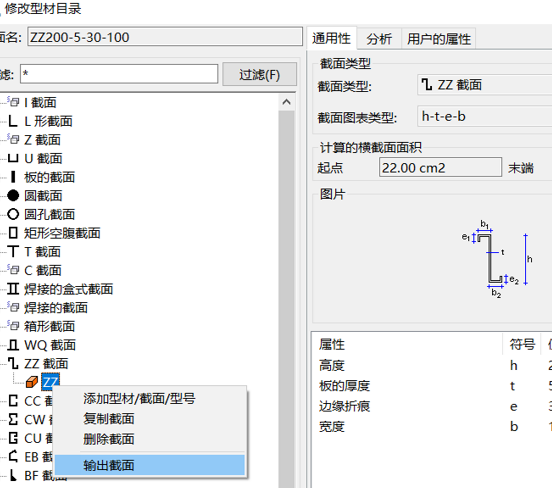This screenshot has height=488, width=552.
Task: Click the 圆截面 solid circle icon
Action: tap(13, 196)
